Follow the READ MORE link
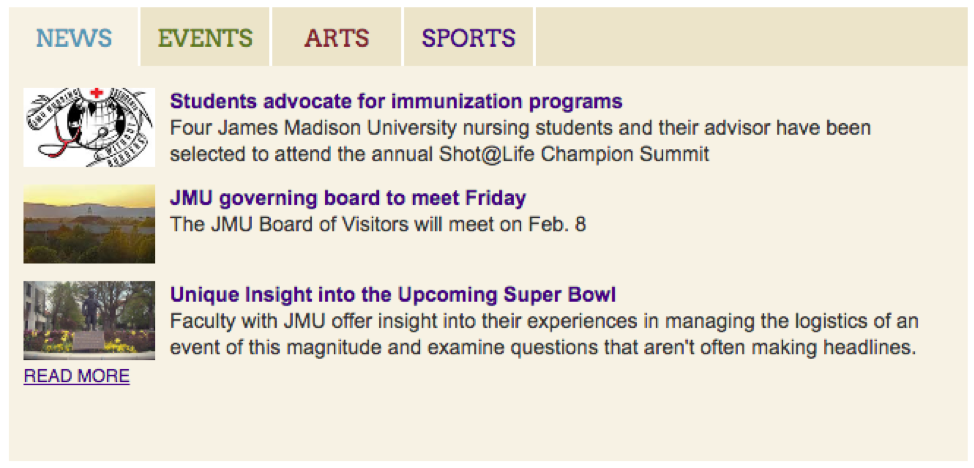 [x=77, y=376]
